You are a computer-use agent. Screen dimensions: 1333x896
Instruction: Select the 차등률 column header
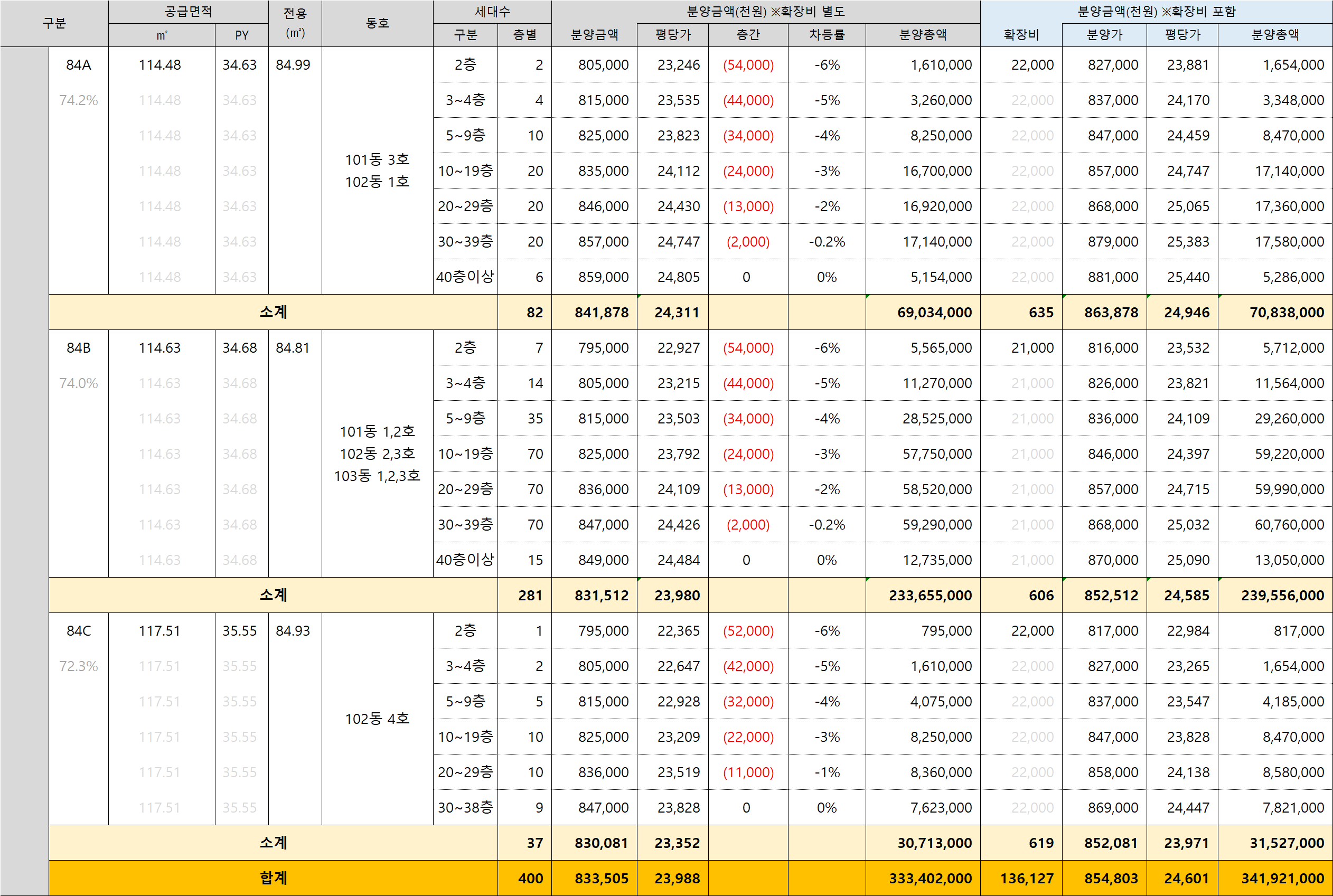(x=827, y=35)
